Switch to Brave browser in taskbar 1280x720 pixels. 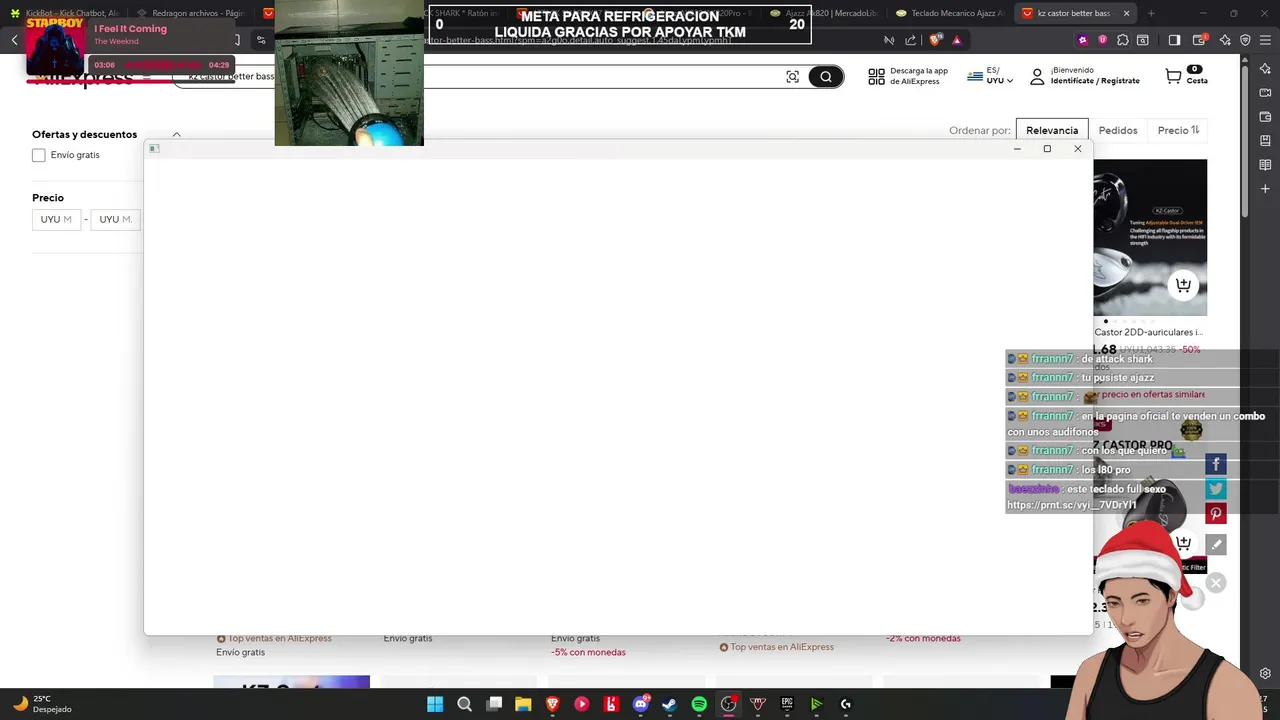coord(552,704)
